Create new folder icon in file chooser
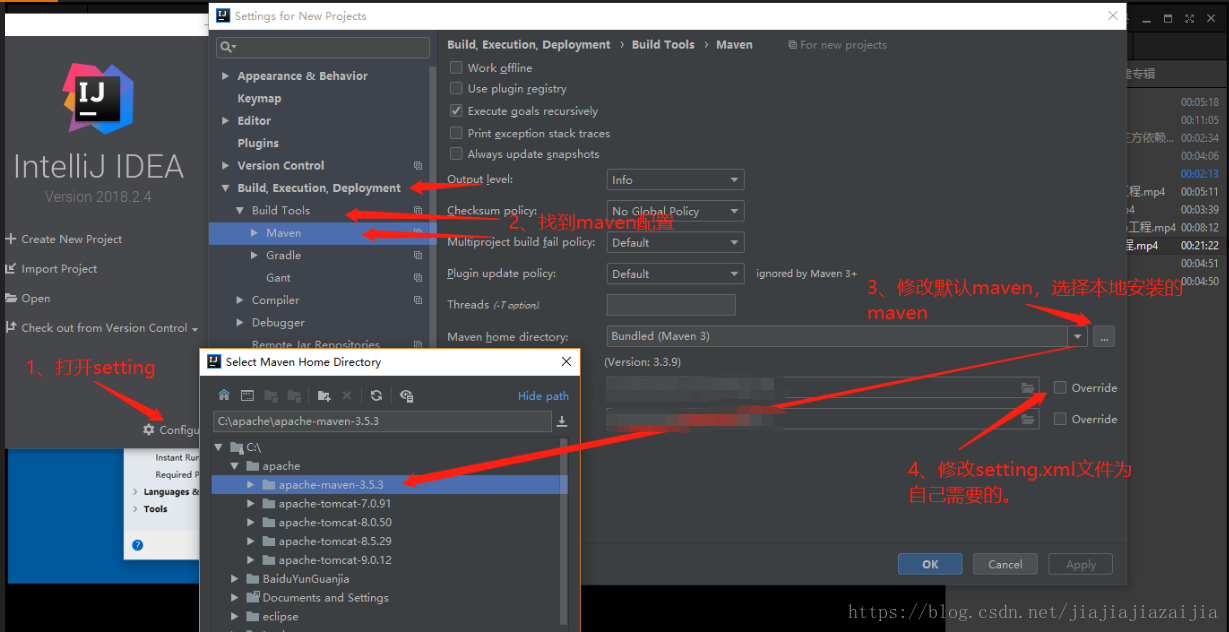The image size is (1229, 632). click(323, 395)
